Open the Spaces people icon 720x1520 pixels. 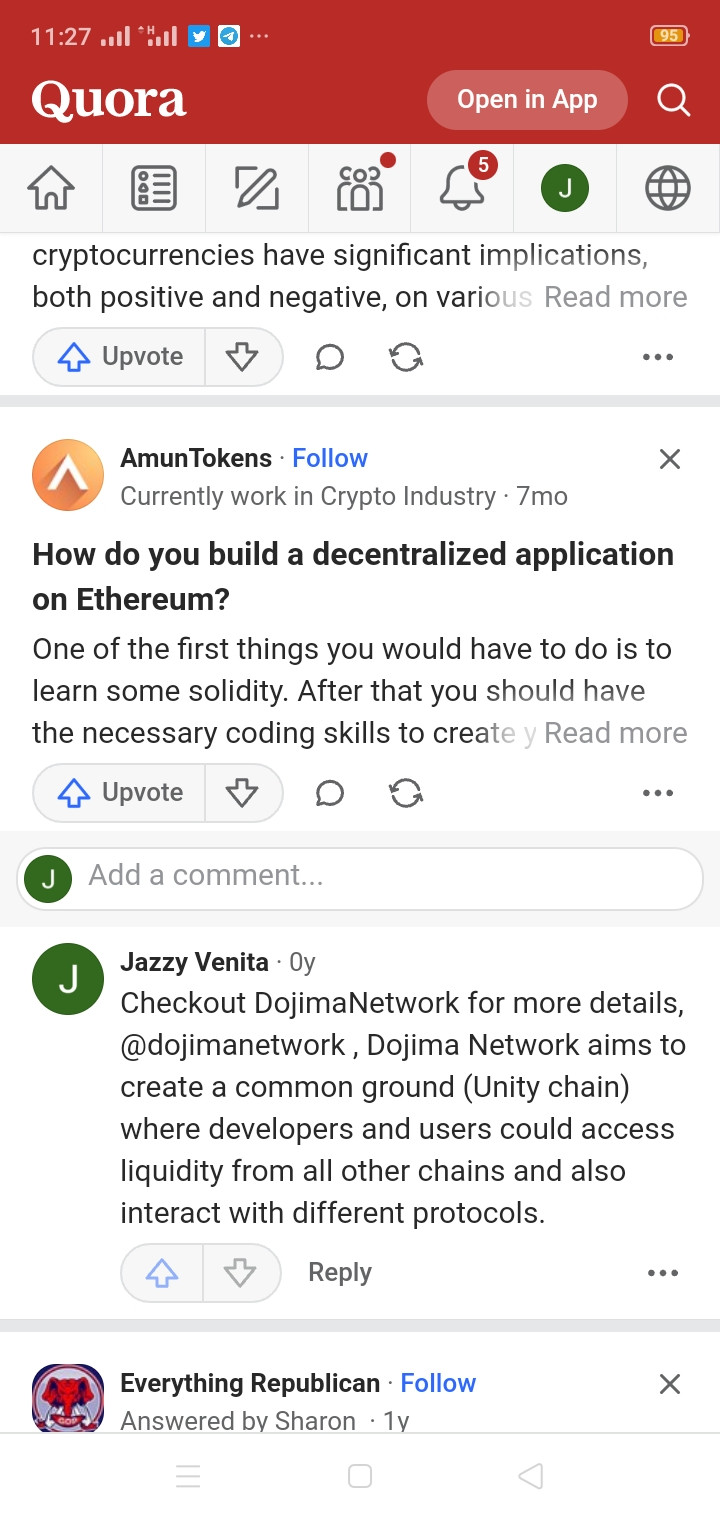click(360, 188)
